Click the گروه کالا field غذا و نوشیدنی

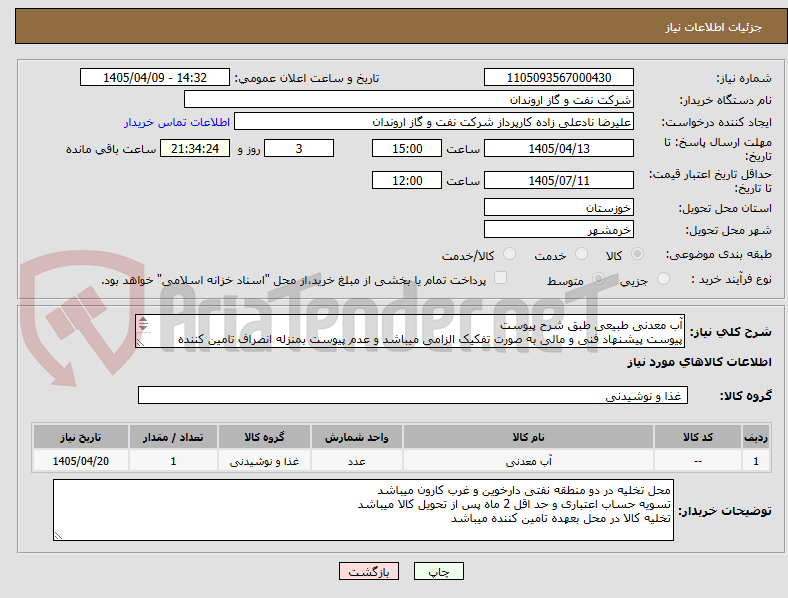pyautogui.click(x=413, y=395)
